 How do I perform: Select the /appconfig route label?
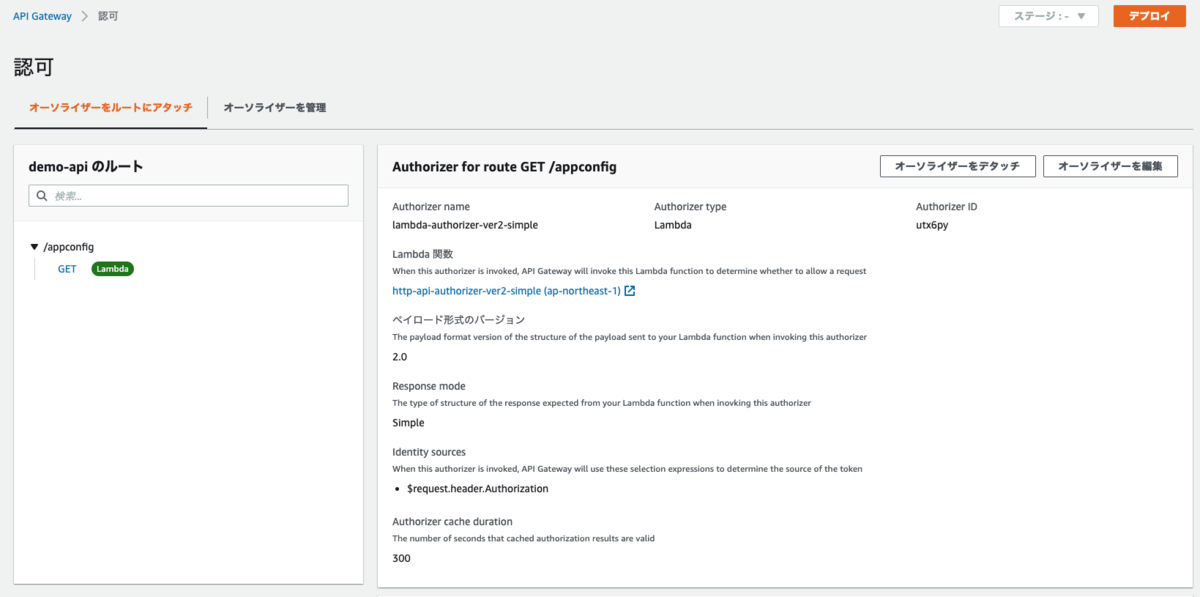click(x=69, y=246)
